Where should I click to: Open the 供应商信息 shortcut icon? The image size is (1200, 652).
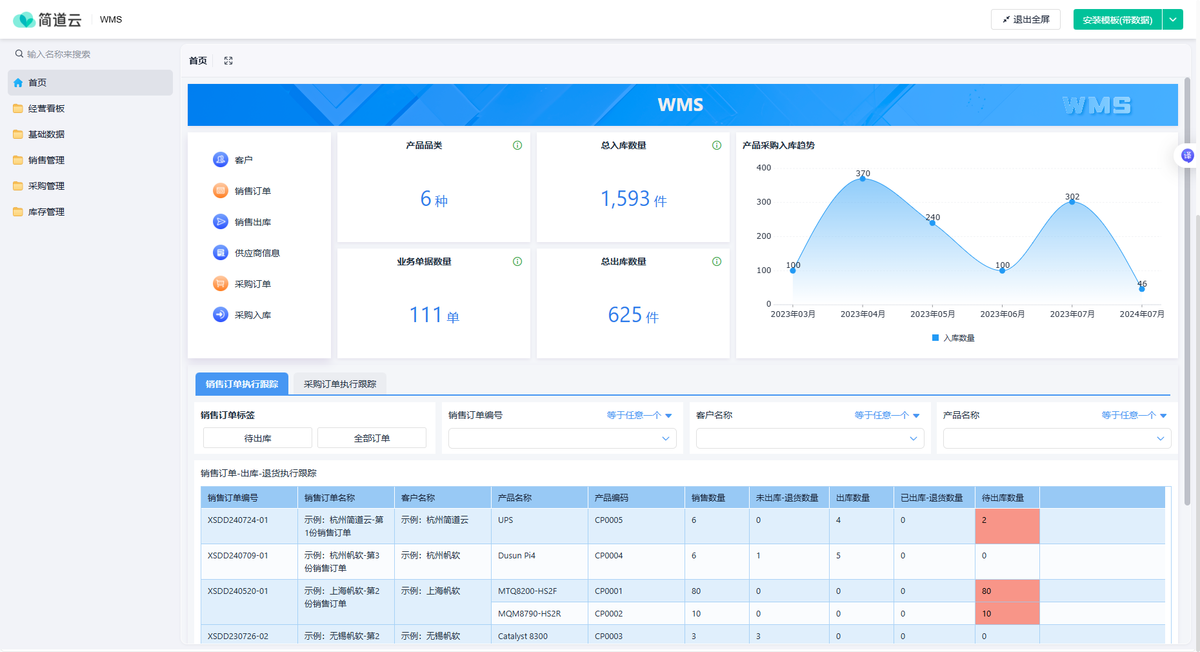tap(220, 253)
